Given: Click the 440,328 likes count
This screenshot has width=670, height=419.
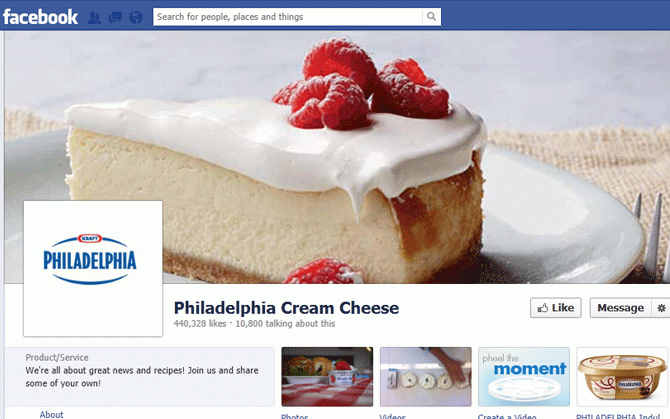Looking at the screenshot, I should tap(200, 324).
